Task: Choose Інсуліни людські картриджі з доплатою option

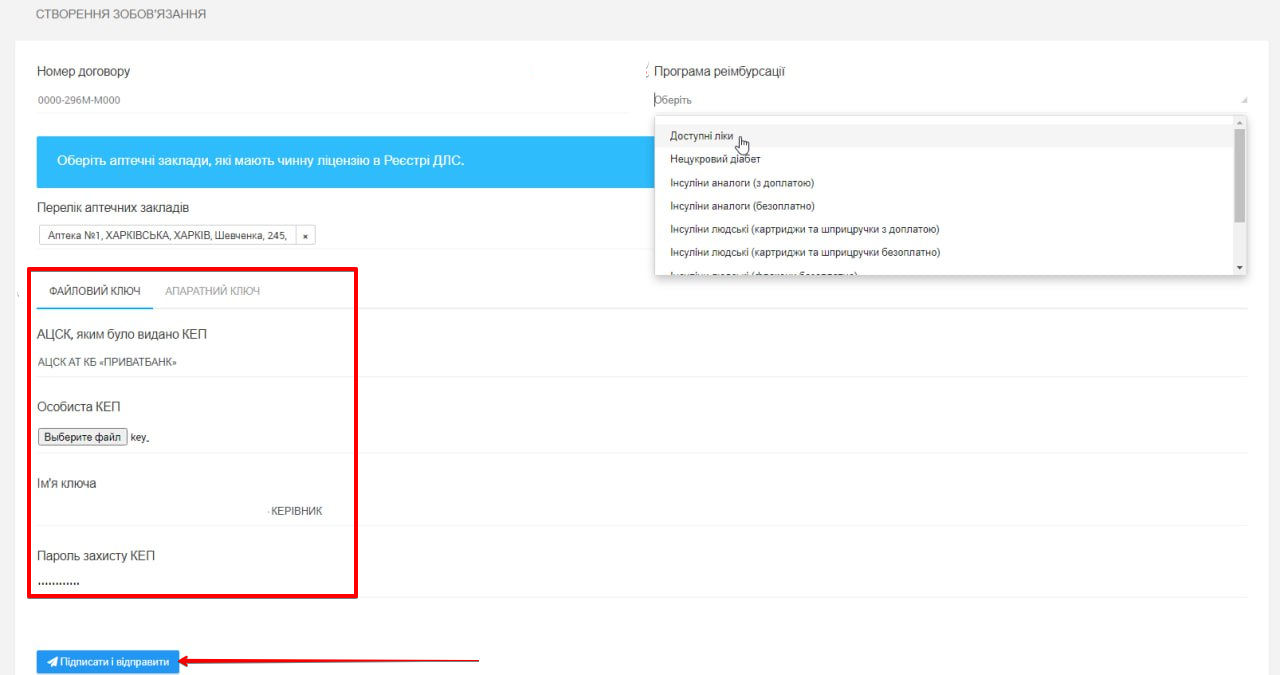Action: click(804, 229)
